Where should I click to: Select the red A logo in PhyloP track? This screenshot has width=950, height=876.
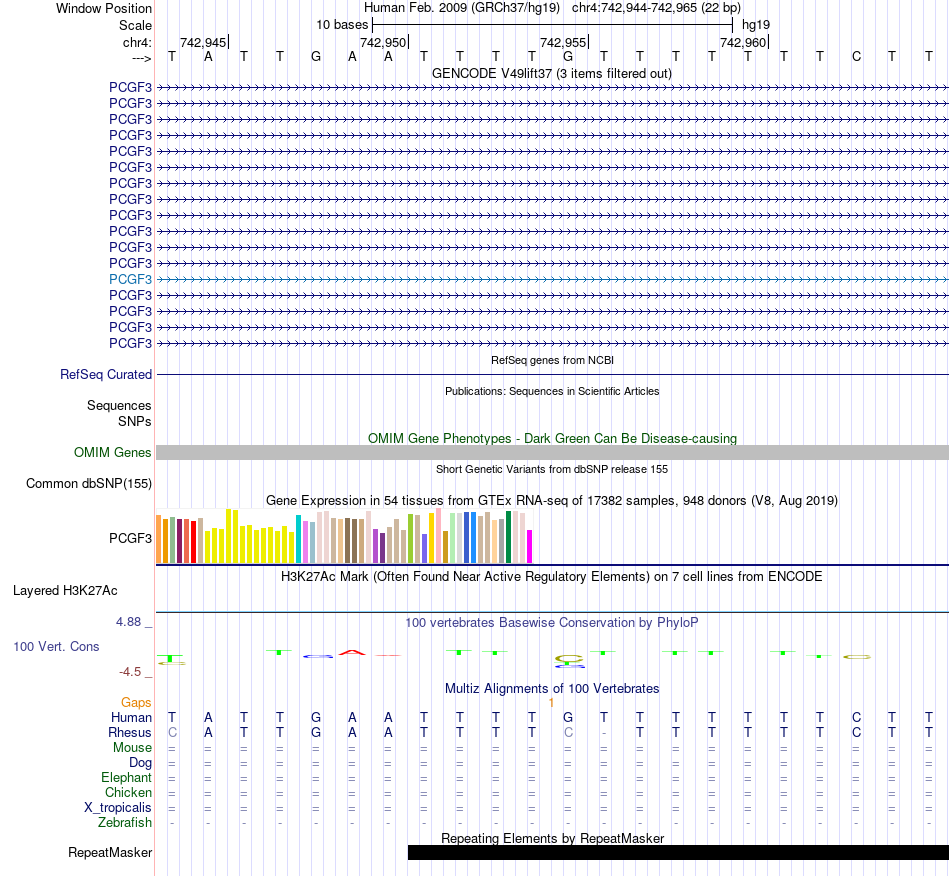pos(352,652)
